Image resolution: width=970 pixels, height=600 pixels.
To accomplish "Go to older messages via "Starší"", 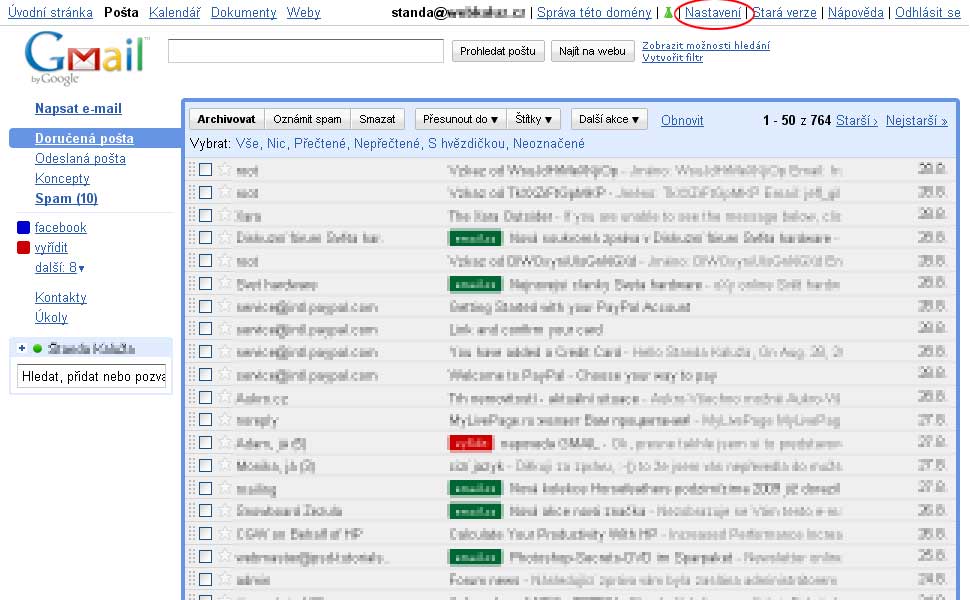I will click(857, 120).
